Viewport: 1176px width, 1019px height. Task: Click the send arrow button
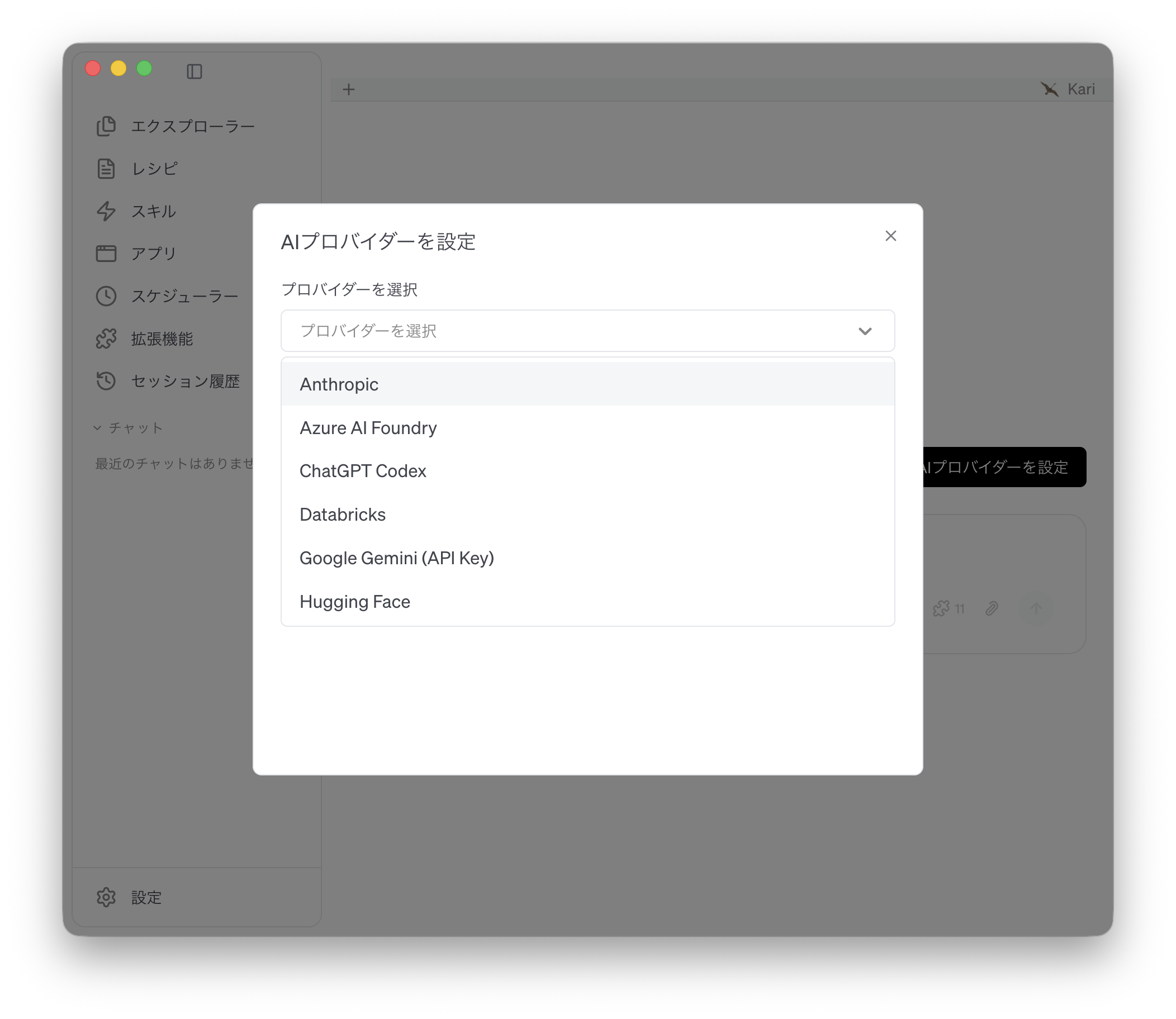[x=1036, y=608]
